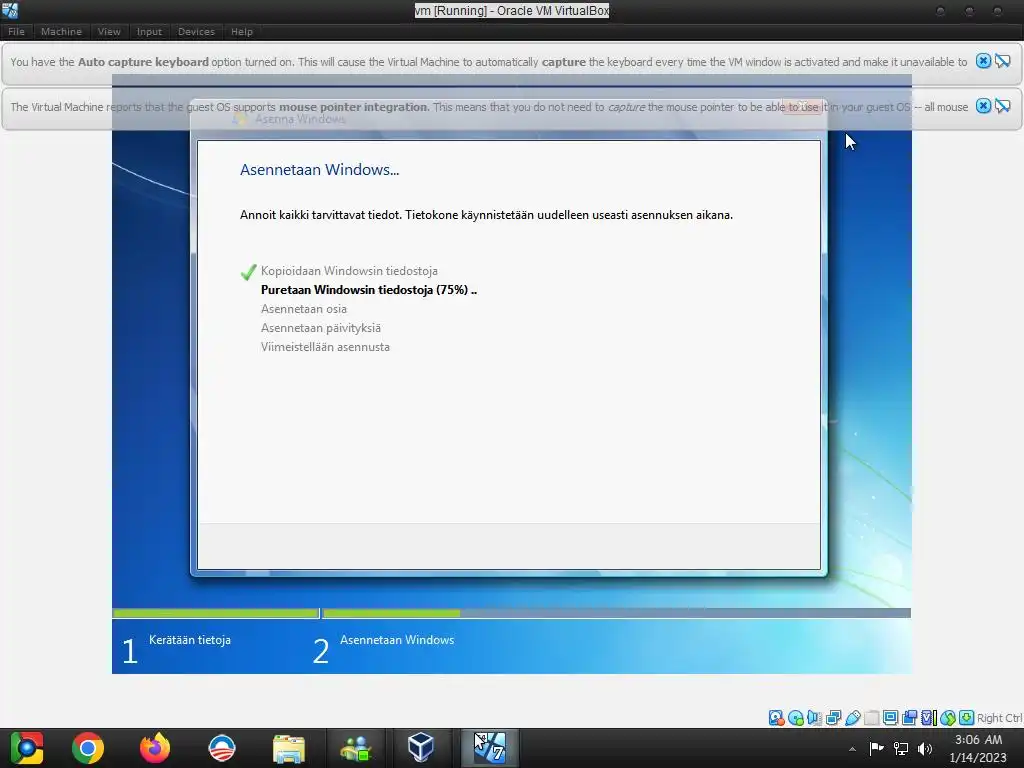Click Puretaan Windowsin tiedostoja (75%) step
1024x768 pixels.
tap(369, 290)
